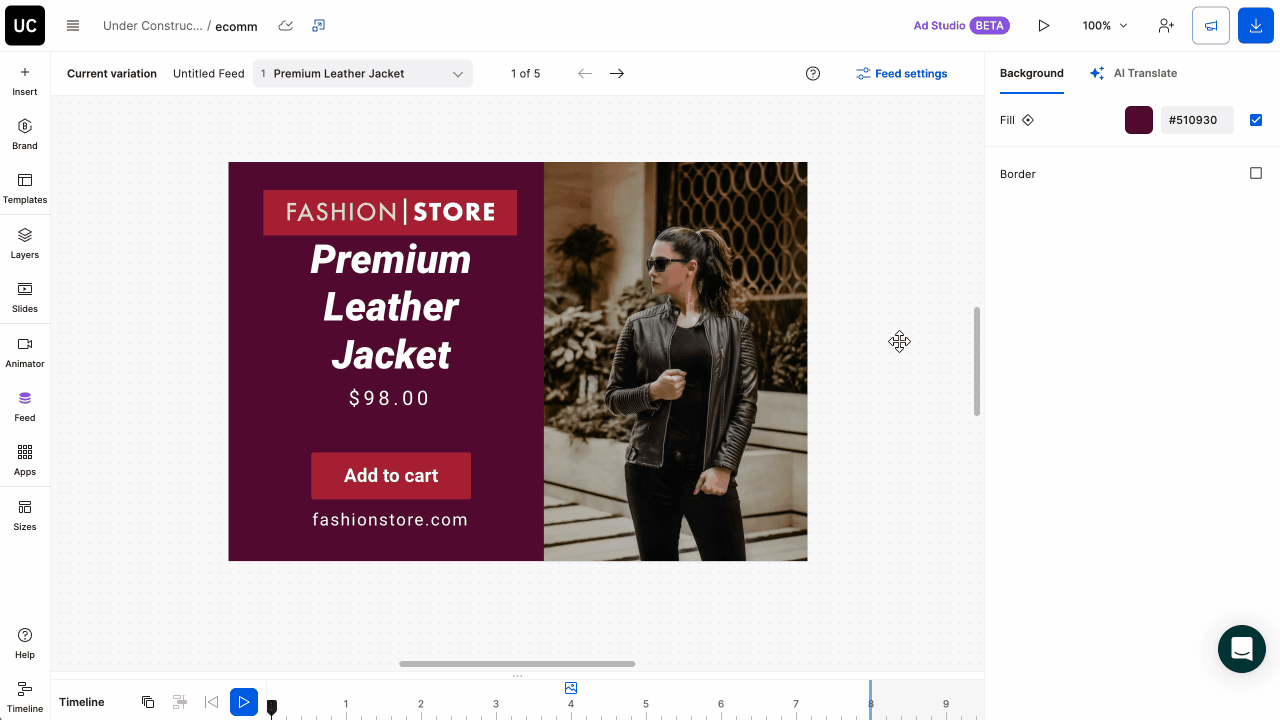This screenshot has width=1280, height=720.
Task: Select the $98.00 price text
Action: point(390,398)
